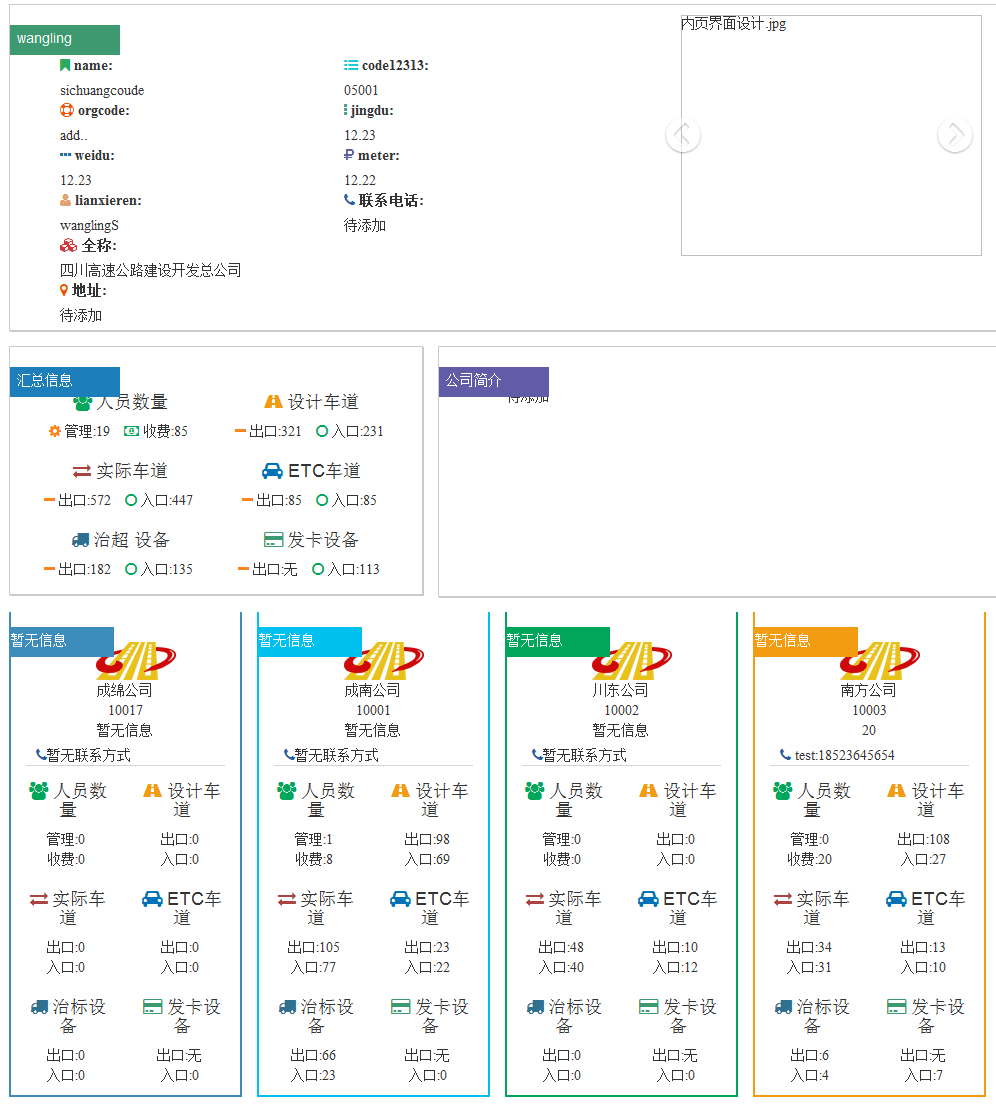Click the card icon beside summary 发卡设备
996x1107 pixels.
[x=273, y=540]
